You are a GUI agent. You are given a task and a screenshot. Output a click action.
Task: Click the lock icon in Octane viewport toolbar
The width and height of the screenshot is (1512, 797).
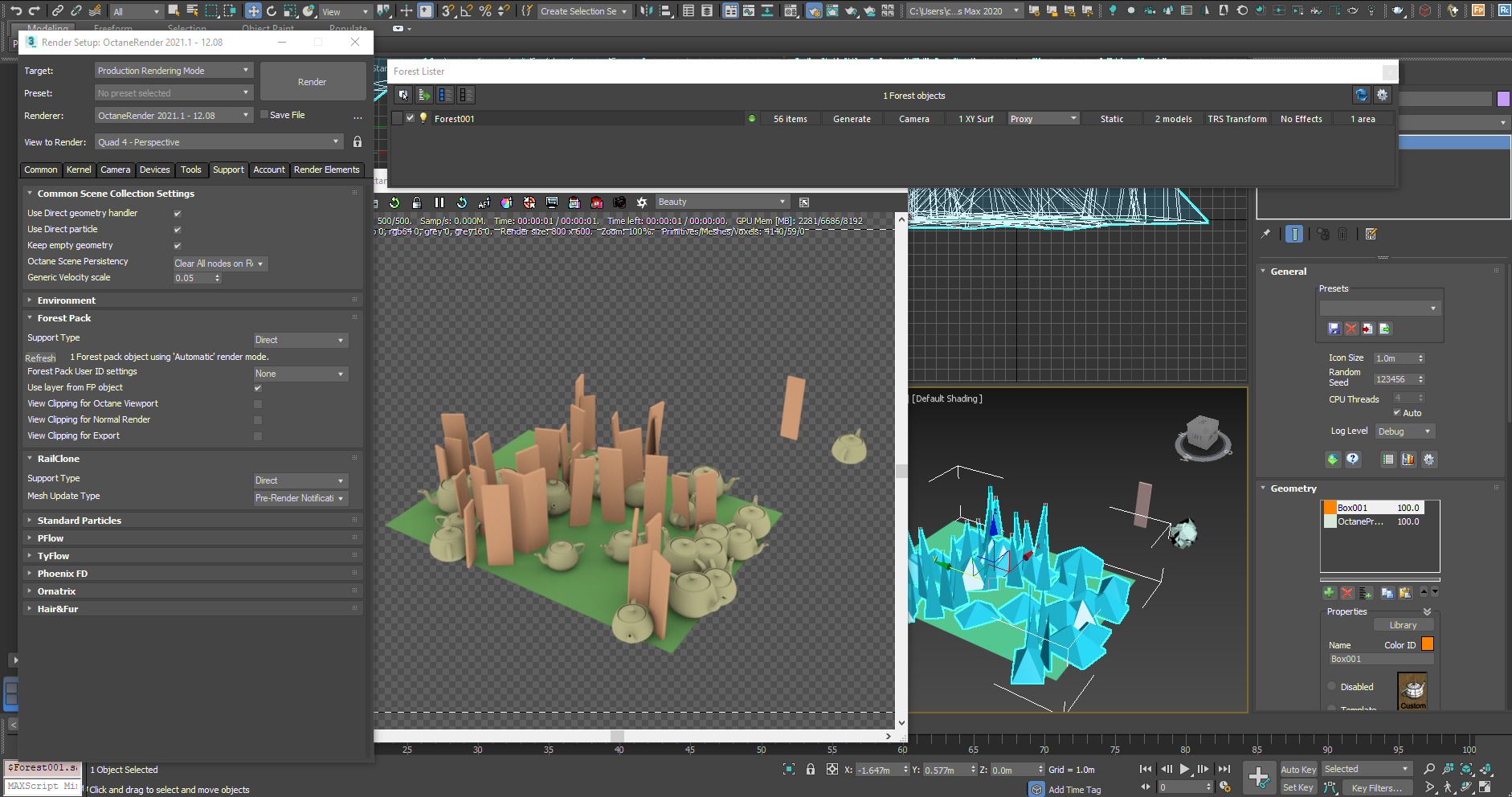click(416, 202)
